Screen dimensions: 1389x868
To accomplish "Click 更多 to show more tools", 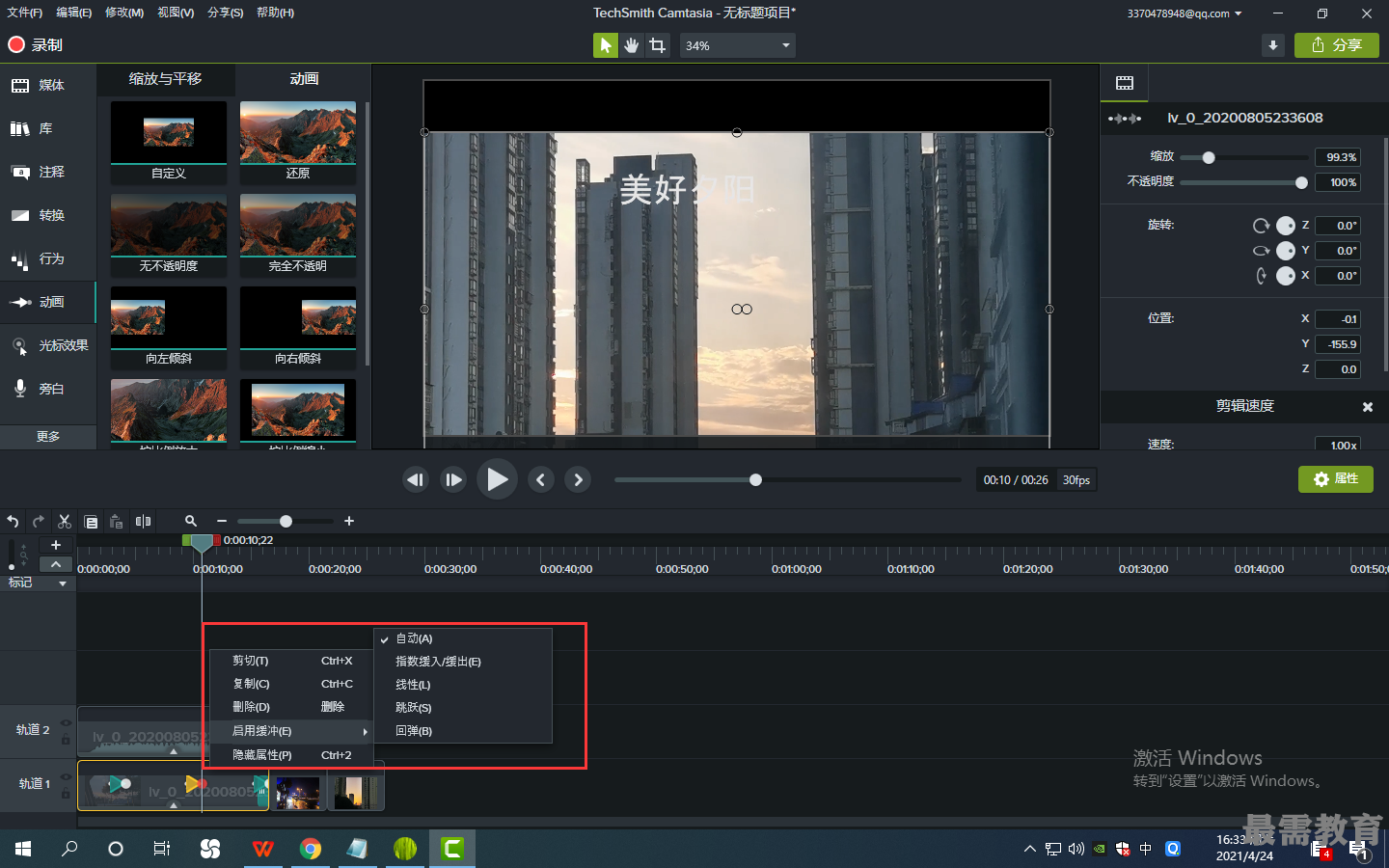I will 48,437.
